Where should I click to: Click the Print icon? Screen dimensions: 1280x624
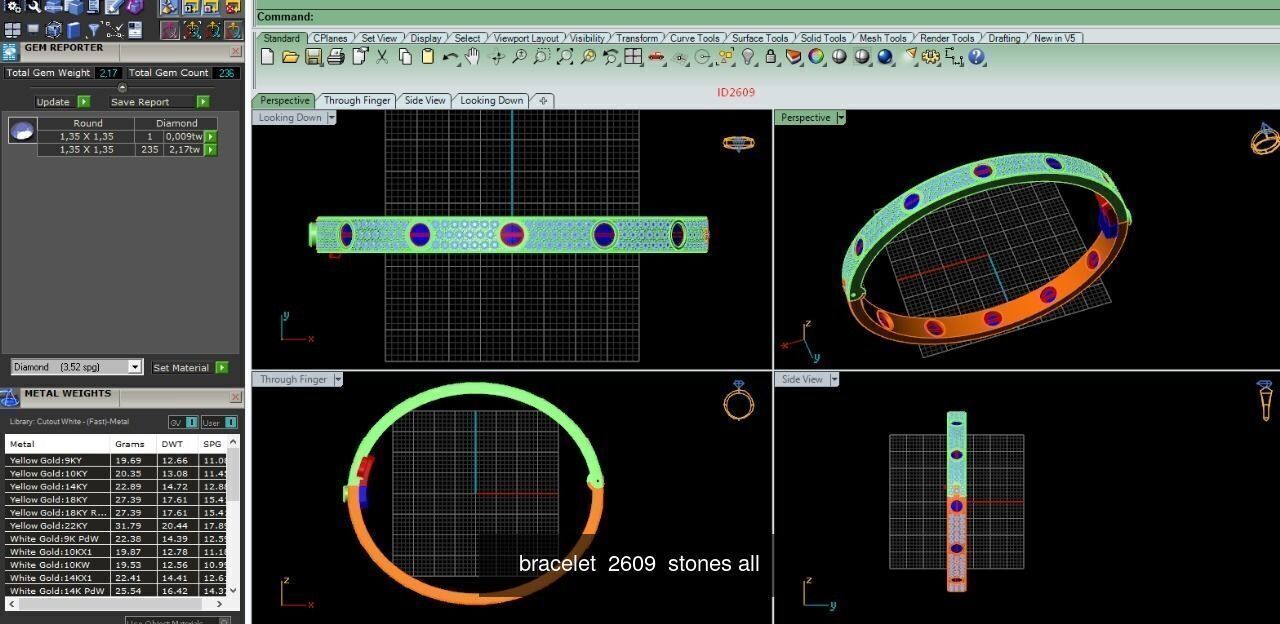336,57
